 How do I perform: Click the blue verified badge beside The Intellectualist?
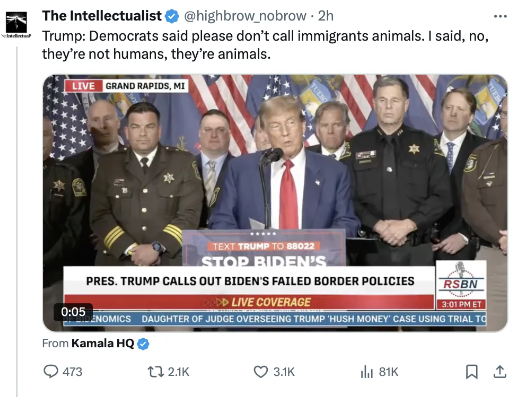pyautogui.click(x=172, y=16)
